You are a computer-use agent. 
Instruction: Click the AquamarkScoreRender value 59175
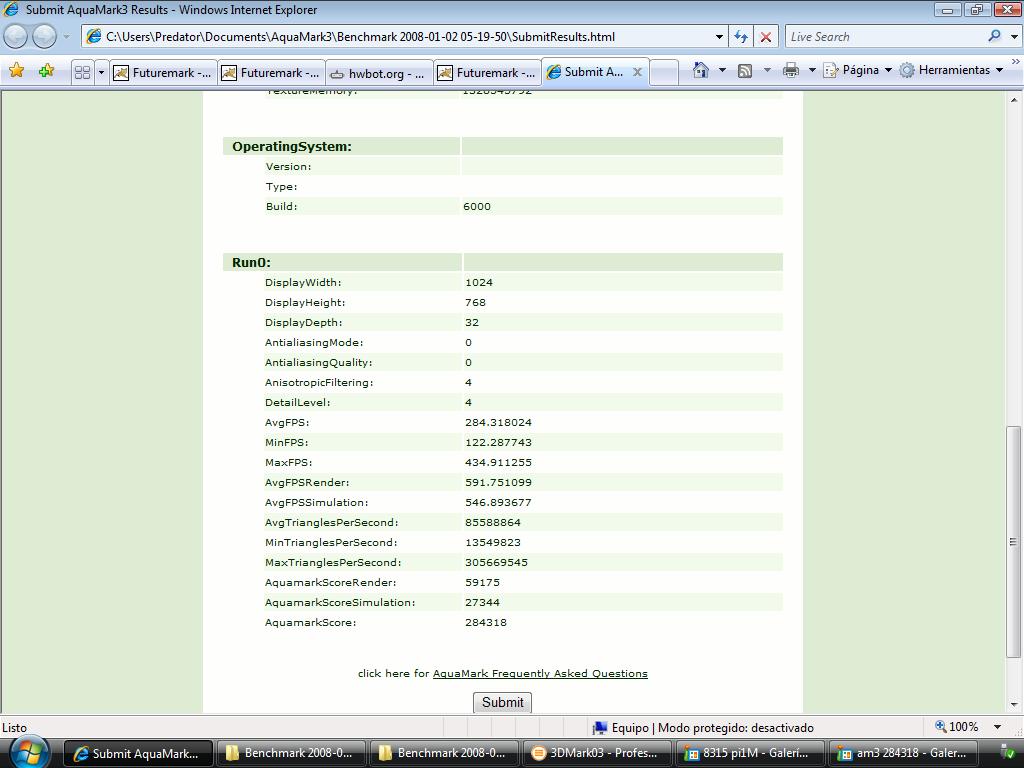pyautogui.click(x=482, y=583)
